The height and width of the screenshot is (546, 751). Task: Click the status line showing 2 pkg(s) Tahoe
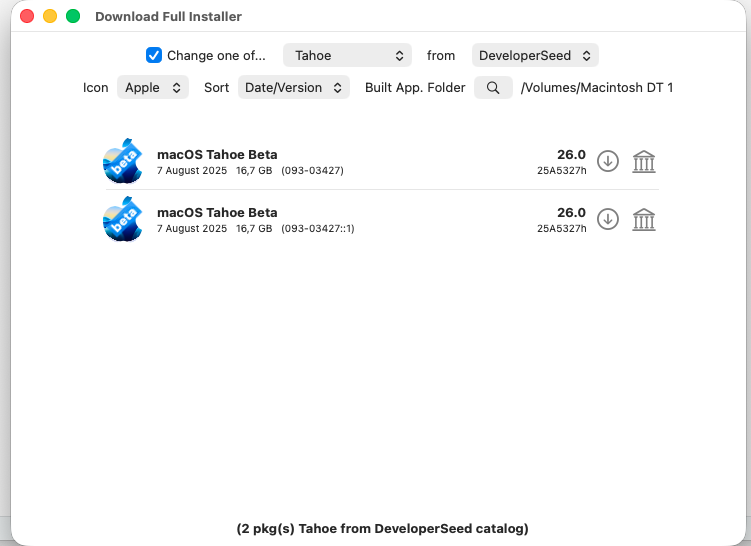(x=382, y=528)
